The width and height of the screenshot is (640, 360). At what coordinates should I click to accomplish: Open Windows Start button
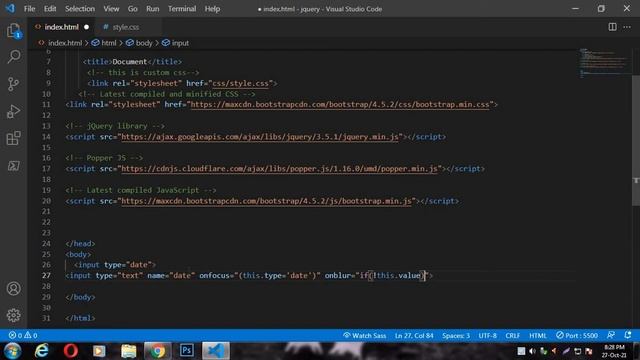[12, 351]
